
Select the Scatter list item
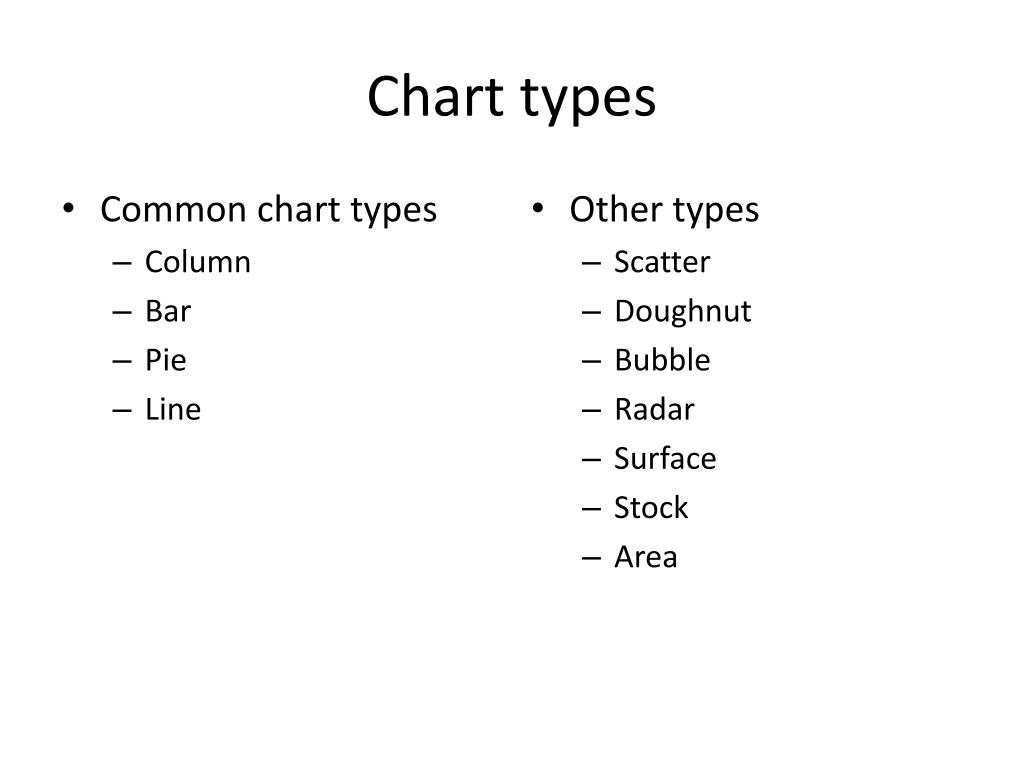click(x=662, y=262)
